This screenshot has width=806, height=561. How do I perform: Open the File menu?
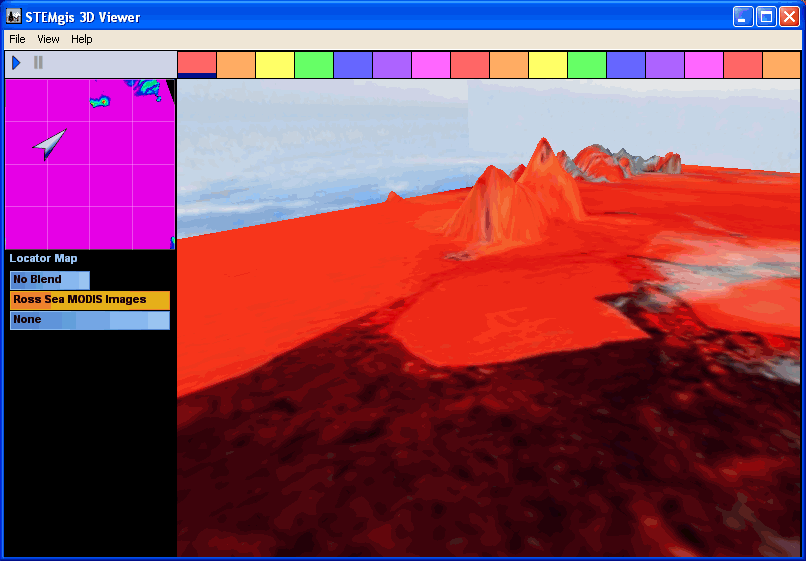tap(17, 39)
